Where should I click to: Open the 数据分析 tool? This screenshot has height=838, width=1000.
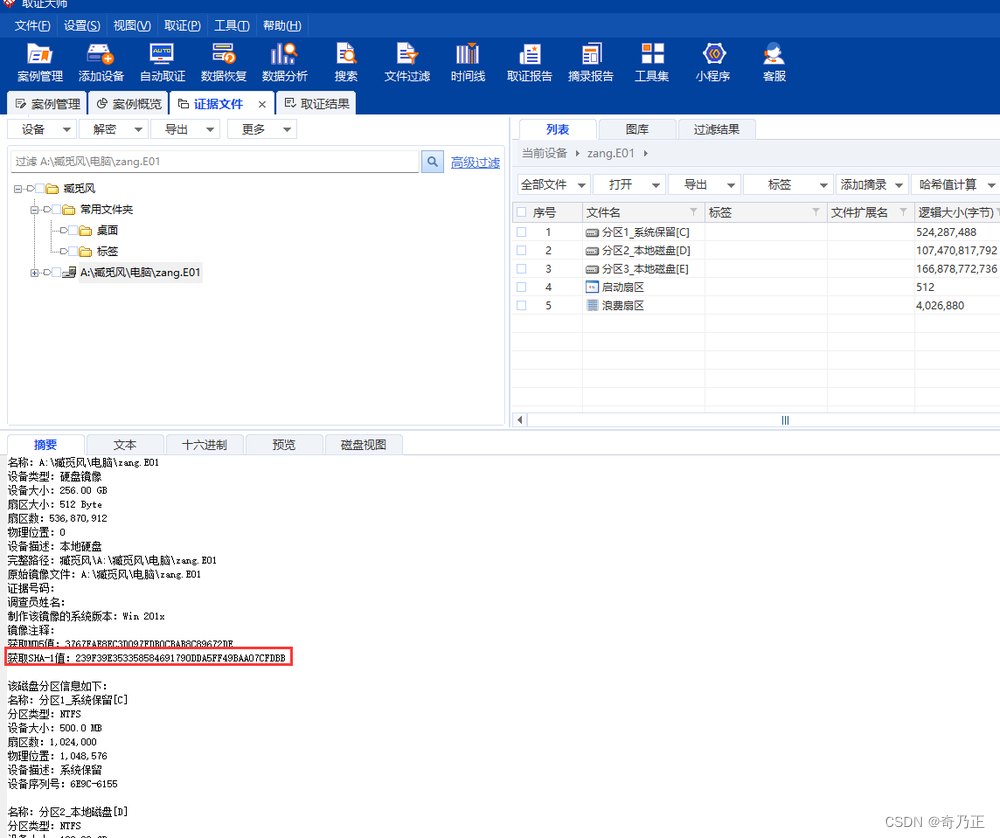(x=284, y=62)
